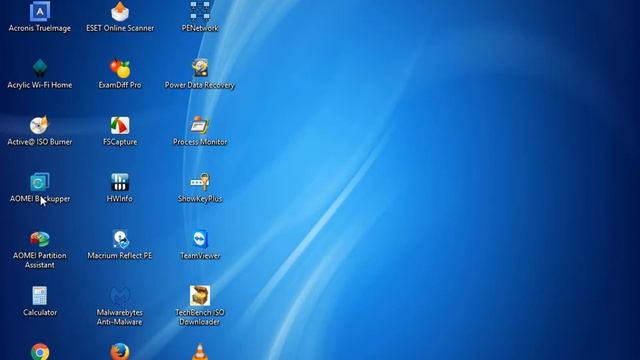Select the Firefox browser icon
This screenshot has width=640, height=360.
pos(120,351)
